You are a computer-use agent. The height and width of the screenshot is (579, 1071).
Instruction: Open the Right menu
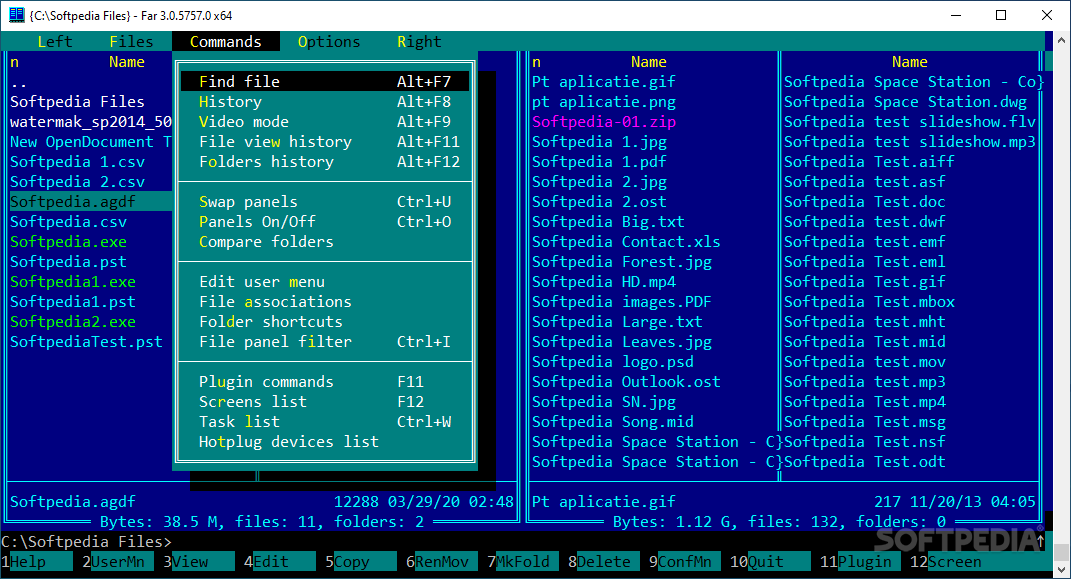(419, 42)
